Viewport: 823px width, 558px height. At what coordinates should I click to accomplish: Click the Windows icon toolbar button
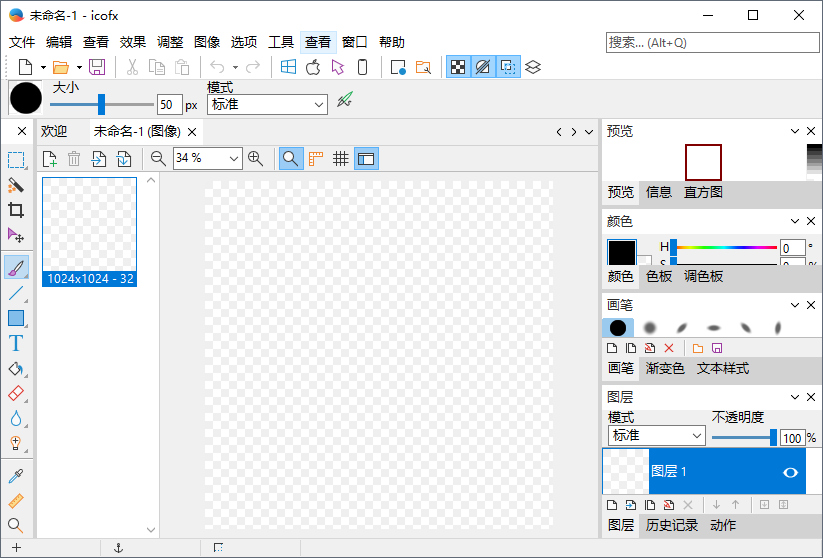[x=288, y=67]
